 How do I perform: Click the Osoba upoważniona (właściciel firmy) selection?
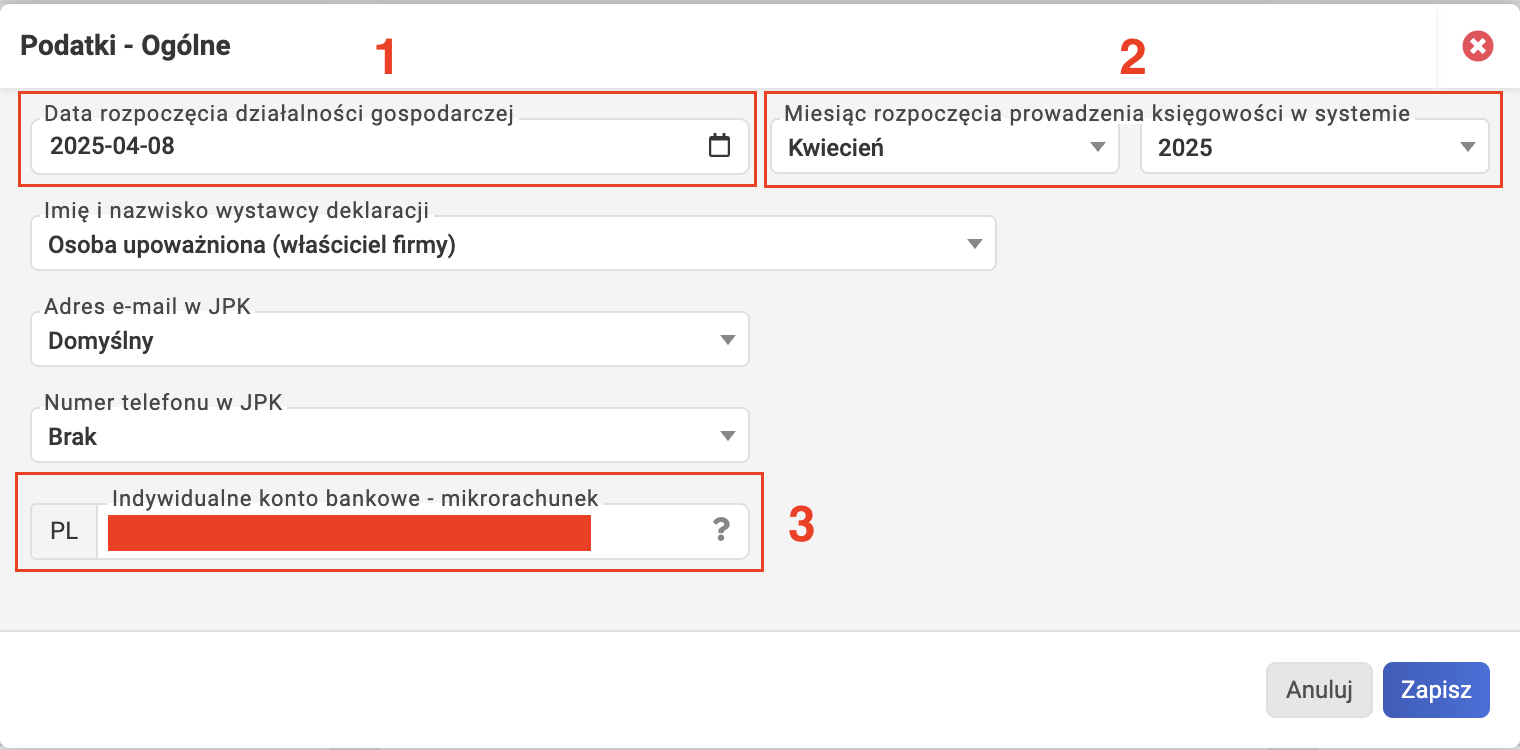(252, 245)
